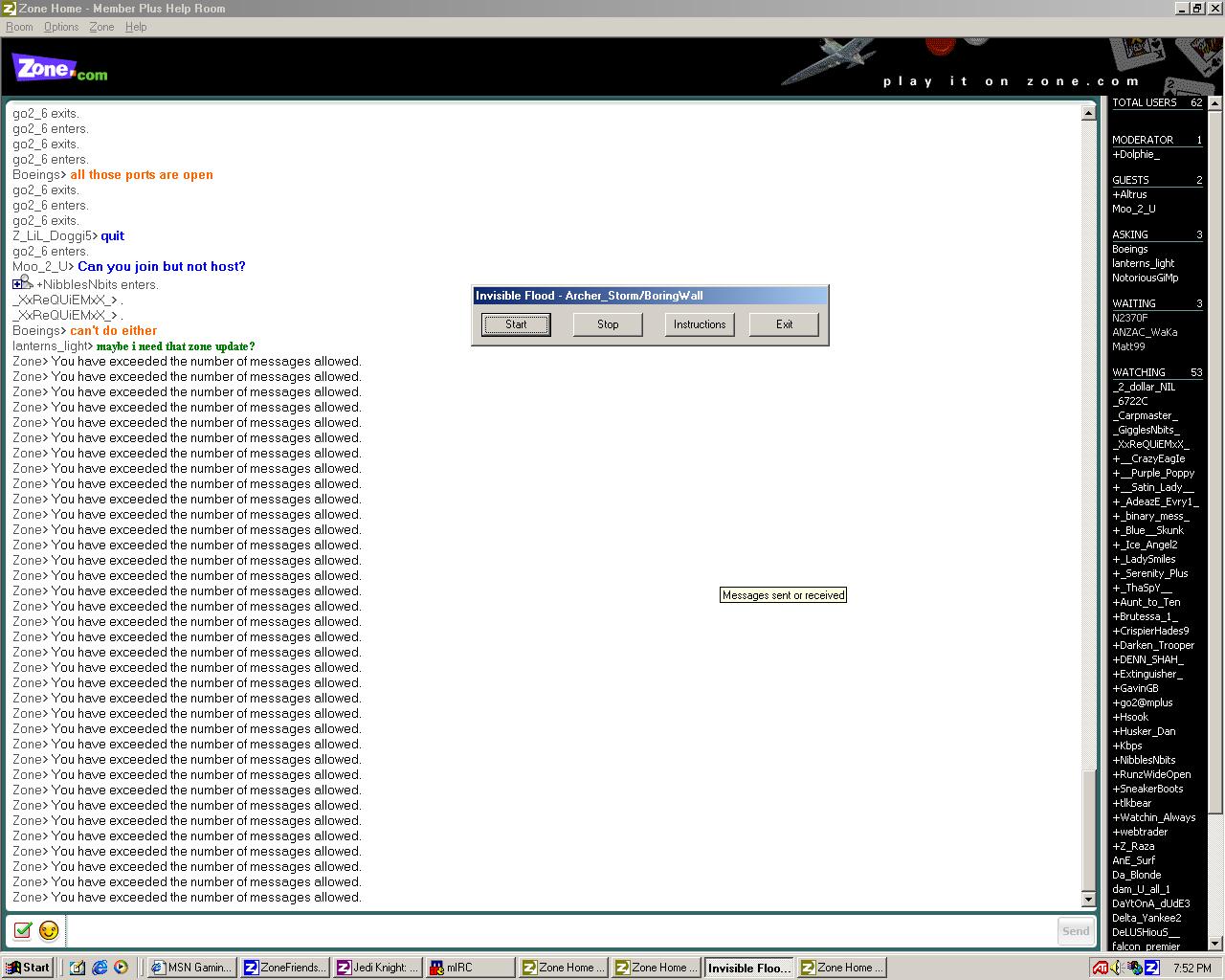Viewport: 1225px width, 980px height.
Task: Click chat scrollbar up arrow
Action: [1088, 113]
